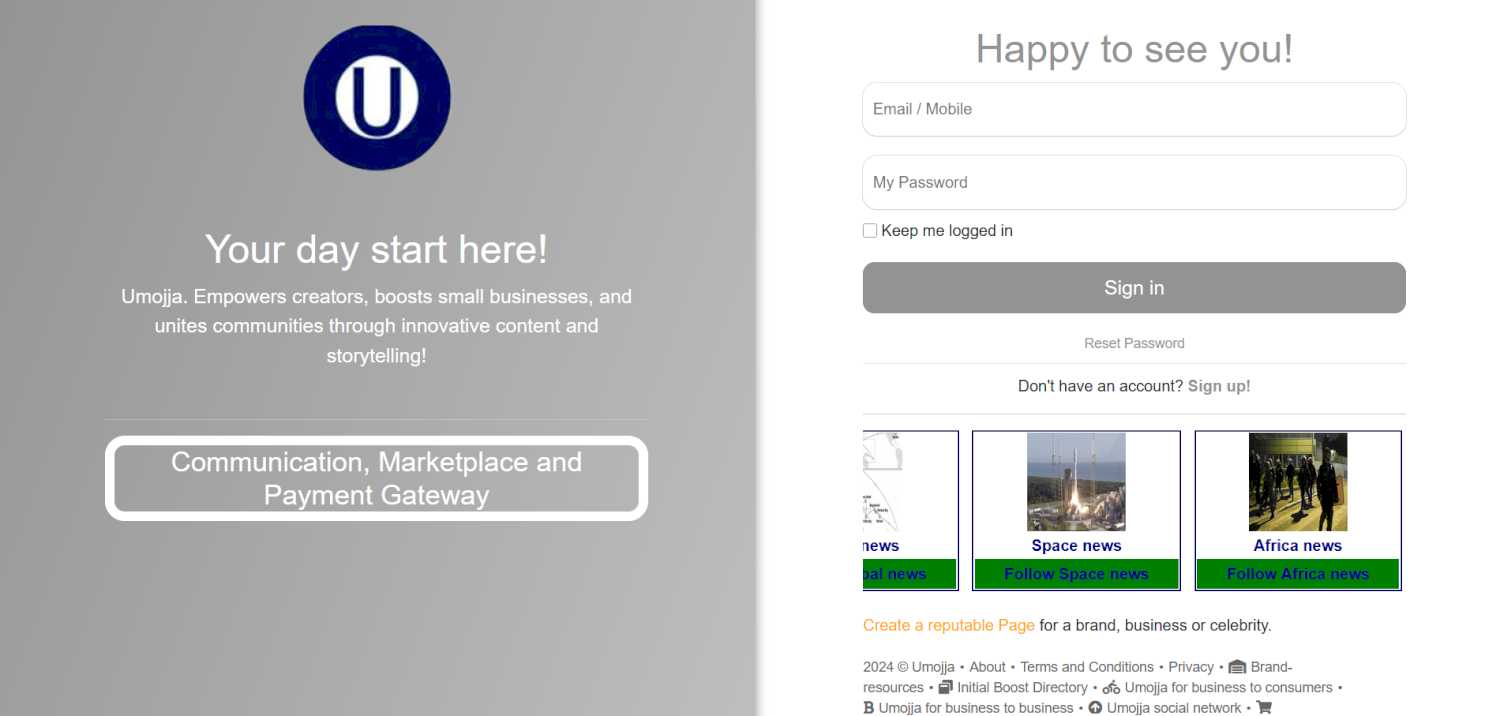
Task: Click the Sign up! link
Action: click(x=1219, y=386)
